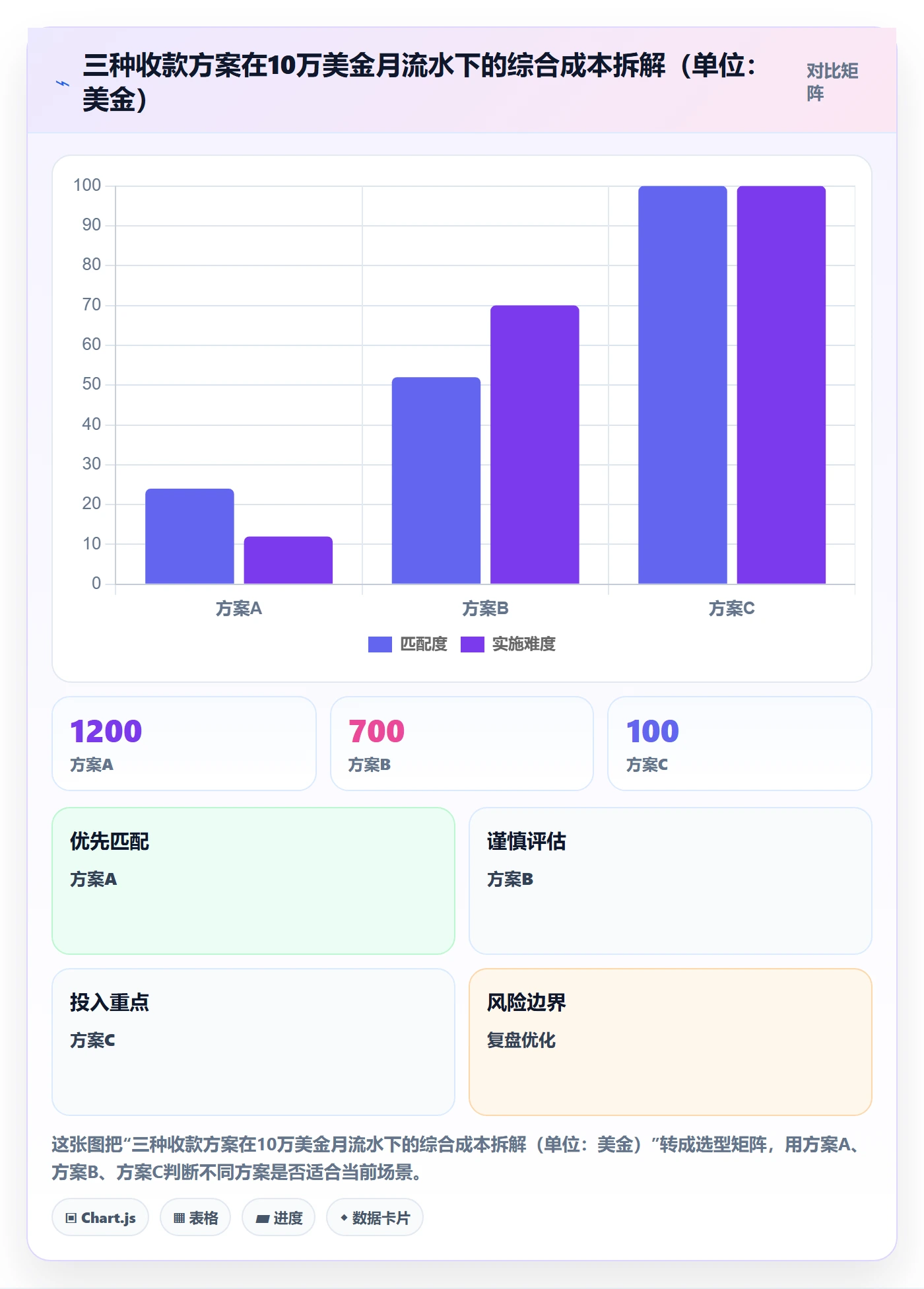Screen dimensions: 924x1289
Task: Click the lightning icon beside the title
Action: click(x=62, y=84)
